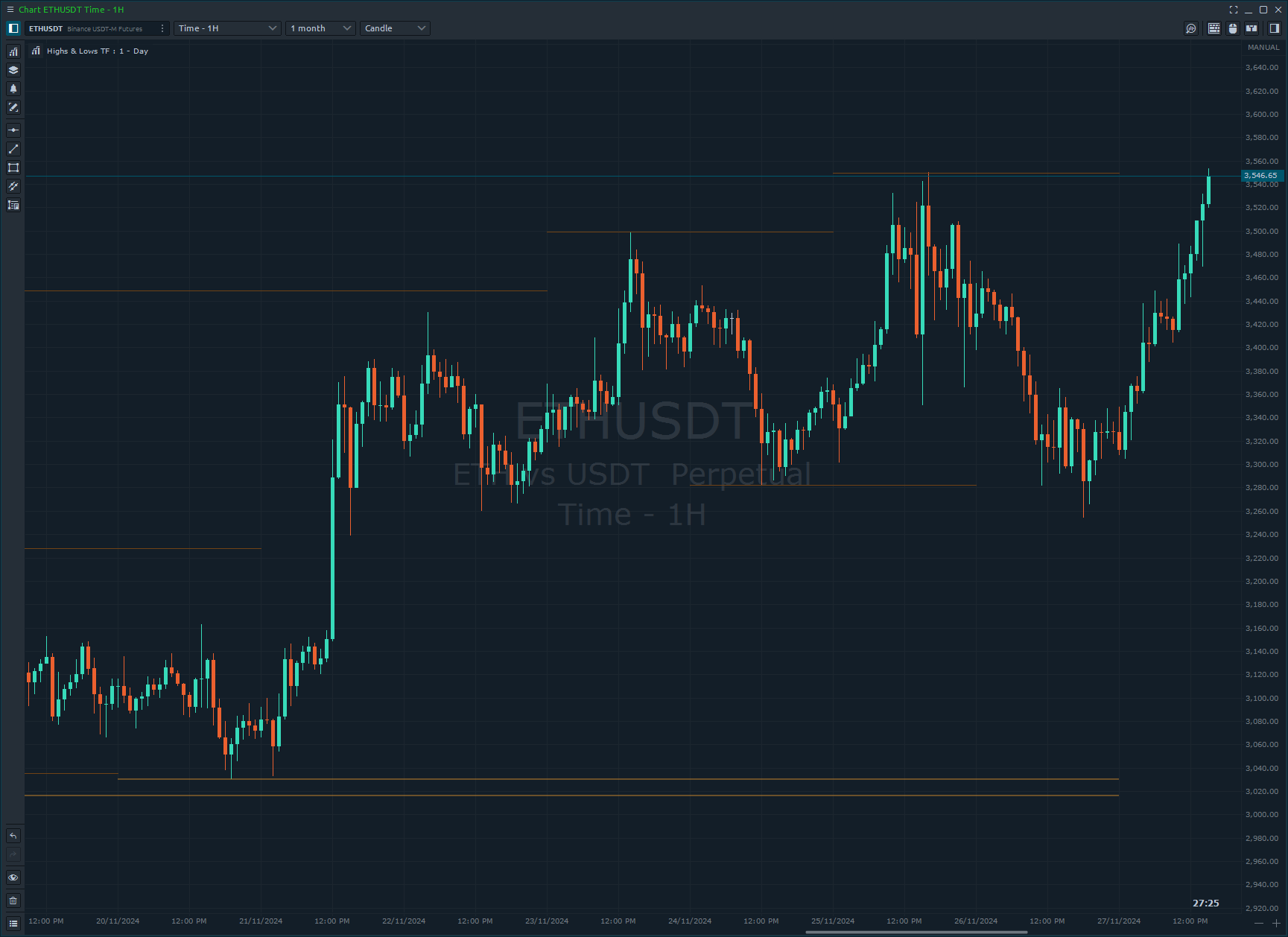Toggle drawings visibility eye icon
This screenshot has height=937, width=1288.
tap(13, 877)
